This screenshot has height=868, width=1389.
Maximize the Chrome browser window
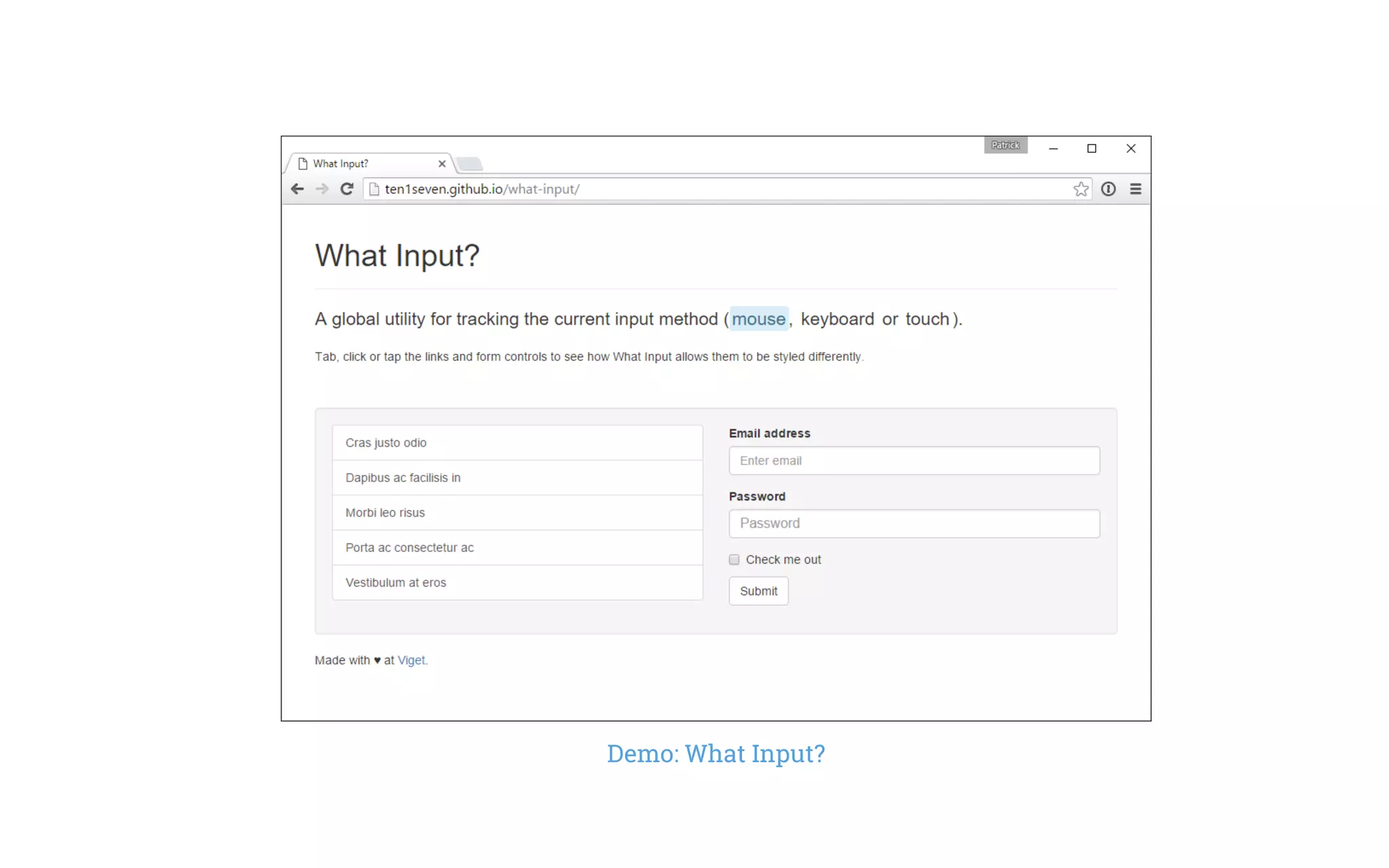[1092, 149]
